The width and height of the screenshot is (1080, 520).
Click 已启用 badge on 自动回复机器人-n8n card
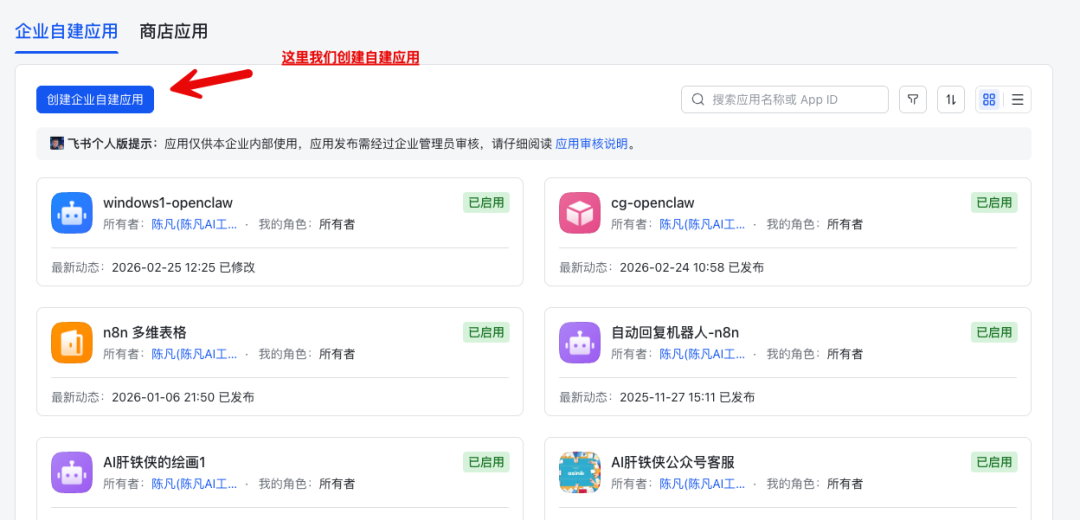[x=995, y=332]
